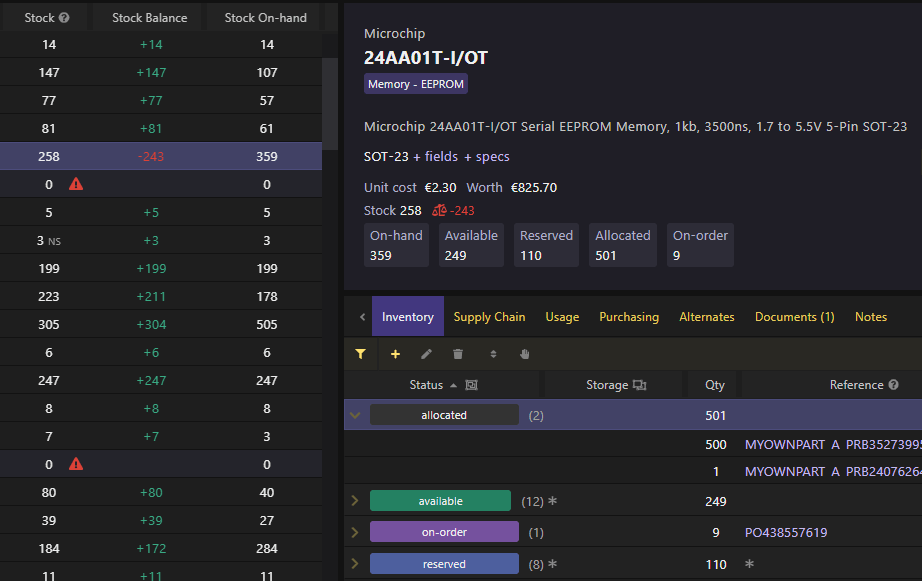Expand the available group

click(355, 500)
